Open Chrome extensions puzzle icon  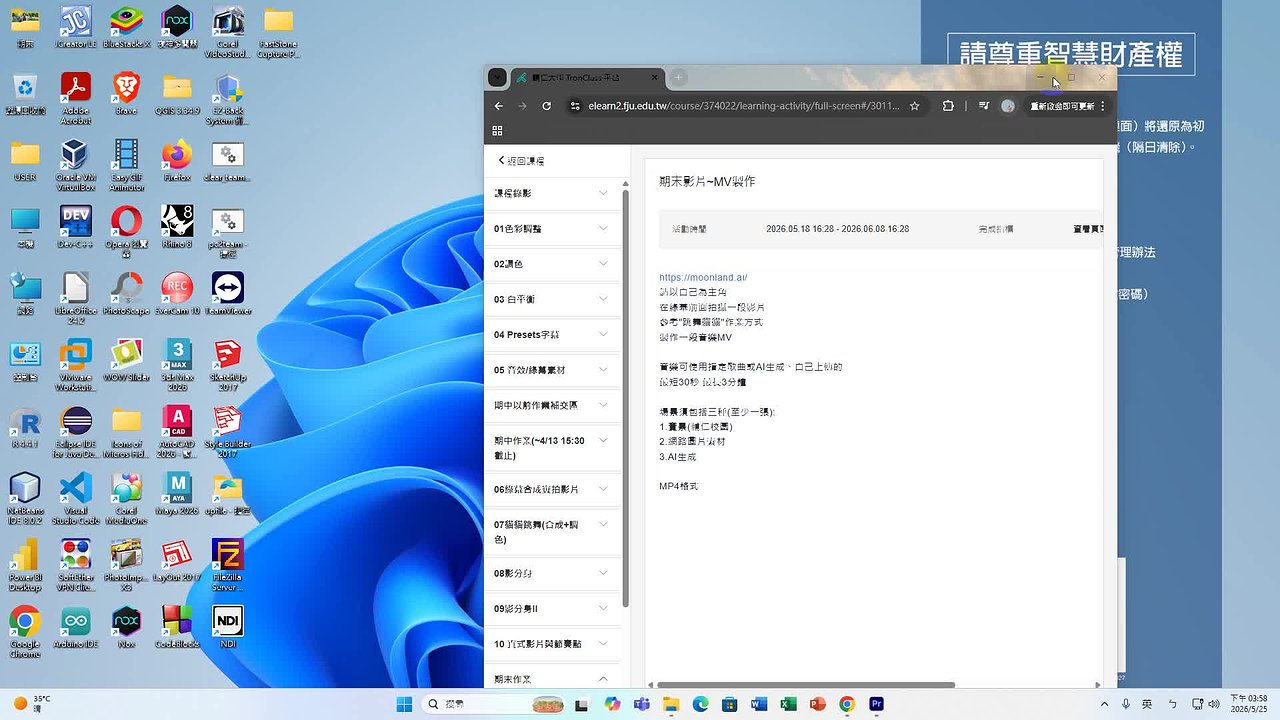(x=948, y=106)
